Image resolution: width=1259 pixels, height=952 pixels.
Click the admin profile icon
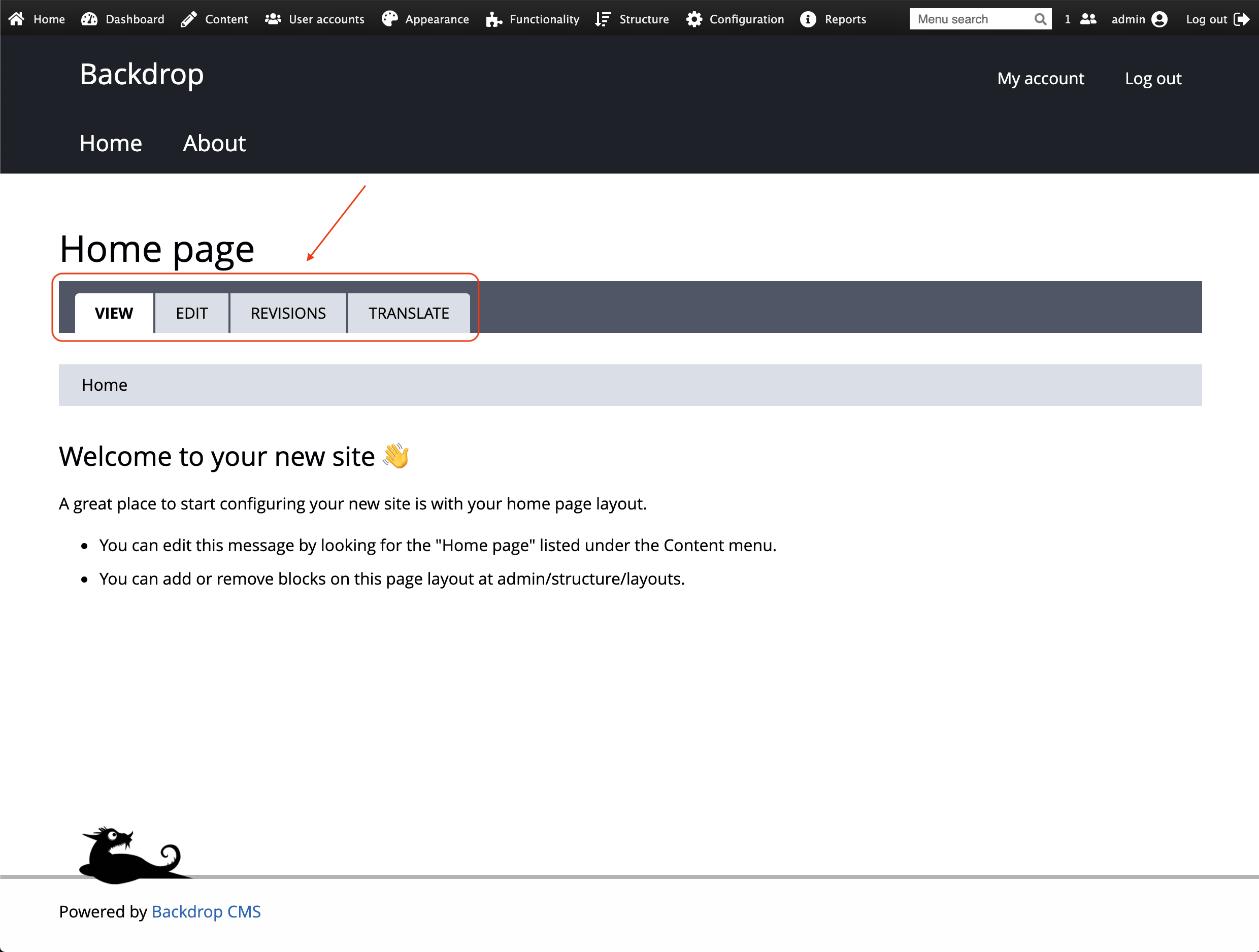point(1160,18)
